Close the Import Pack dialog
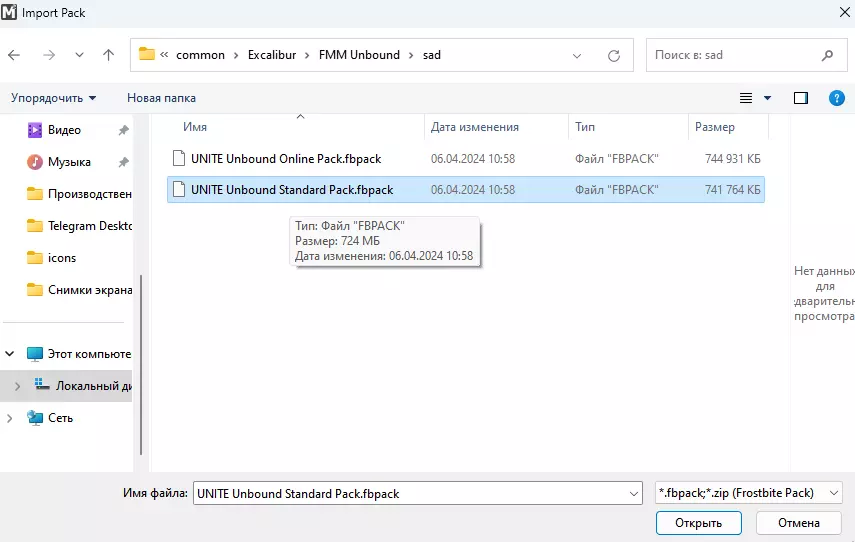The width and height of the screenshot is (855, 542). pos(845,12)
